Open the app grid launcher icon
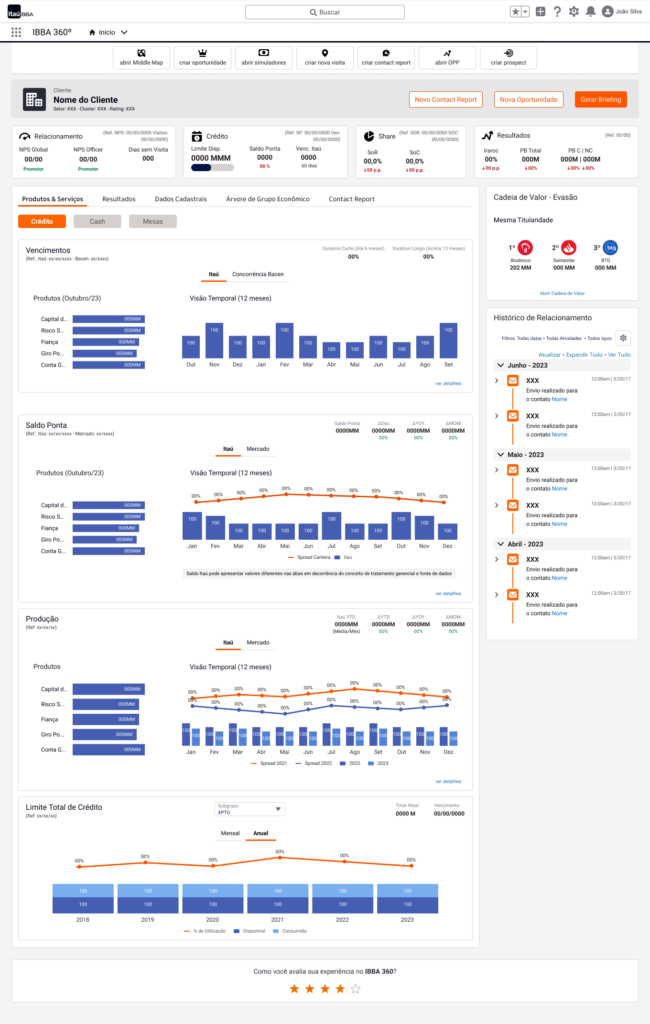 [x=16, y=33]
